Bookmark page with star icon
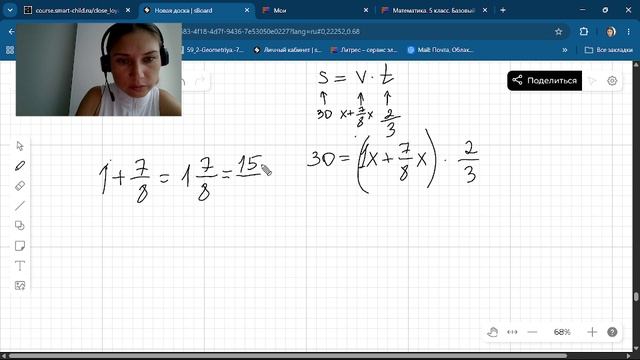The image size is (640, 360). pos(558,31)
